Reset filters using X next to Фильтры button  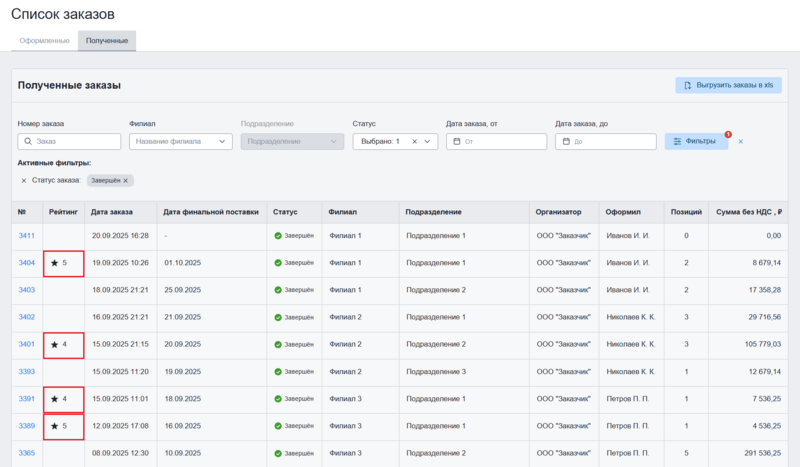(741, 142)
